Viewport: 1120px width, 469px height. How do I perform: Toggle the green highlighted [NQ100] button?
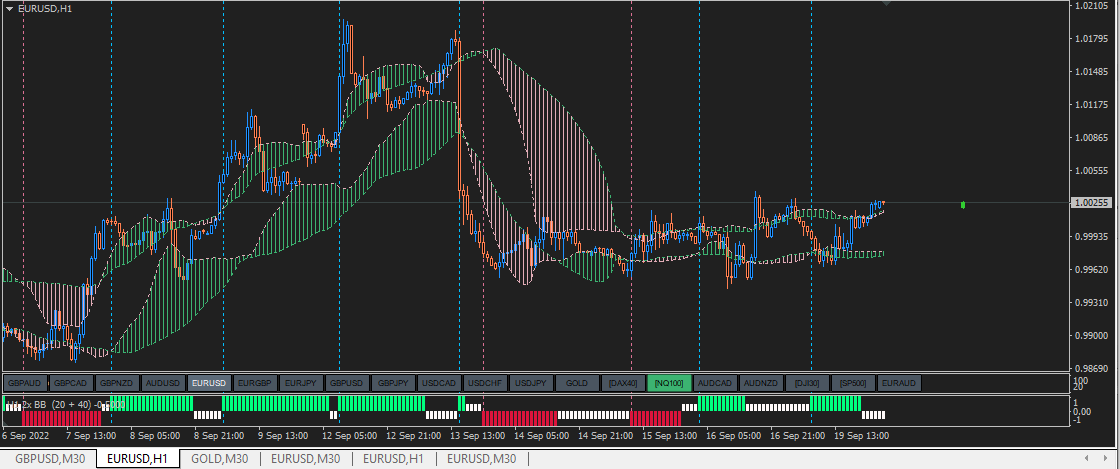[669, 383]
